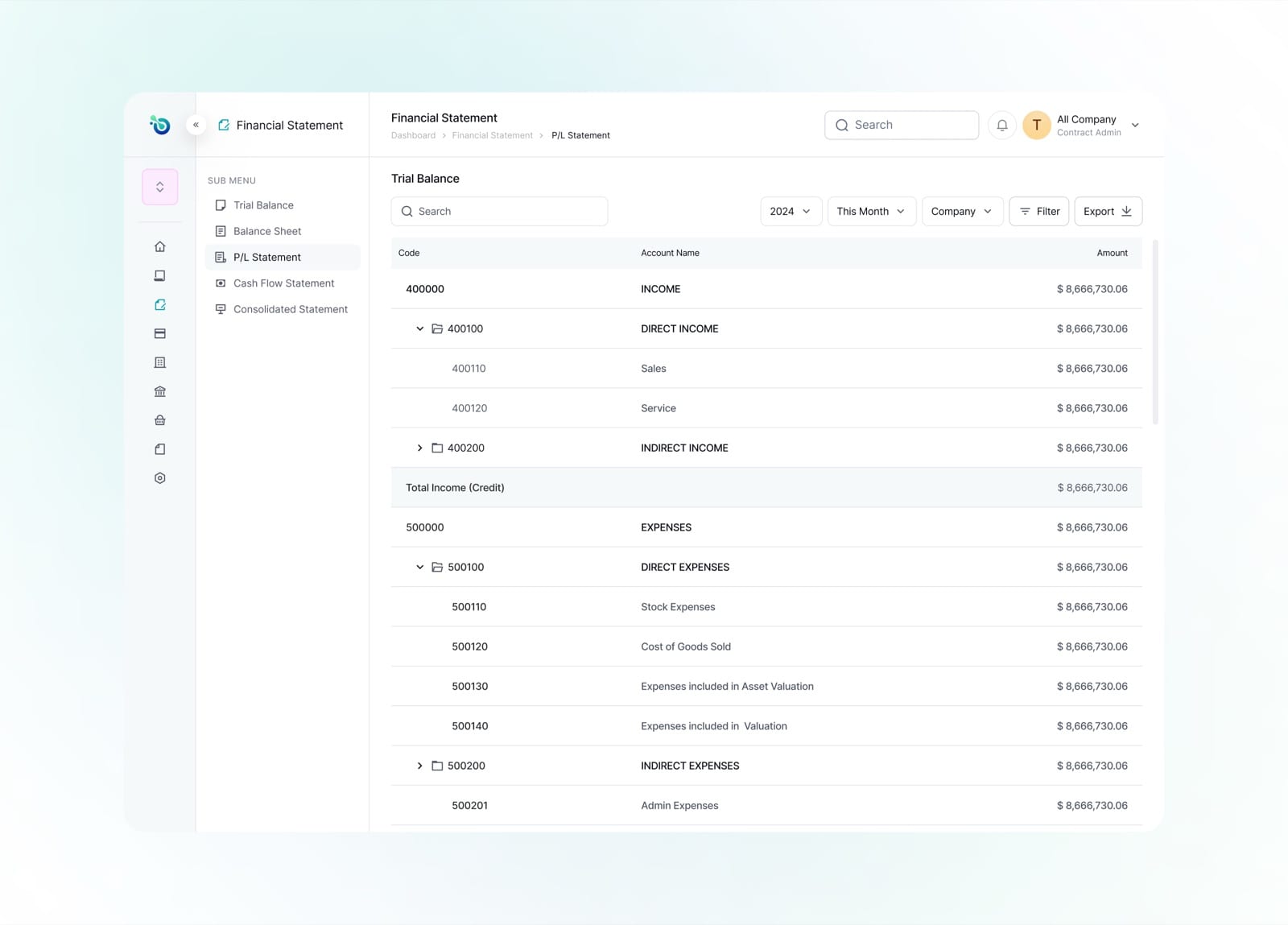Open the This Month period dropdown
The width and height of the screenshot is (1288, 925).
pyautogui.click(x=872, y=211)
